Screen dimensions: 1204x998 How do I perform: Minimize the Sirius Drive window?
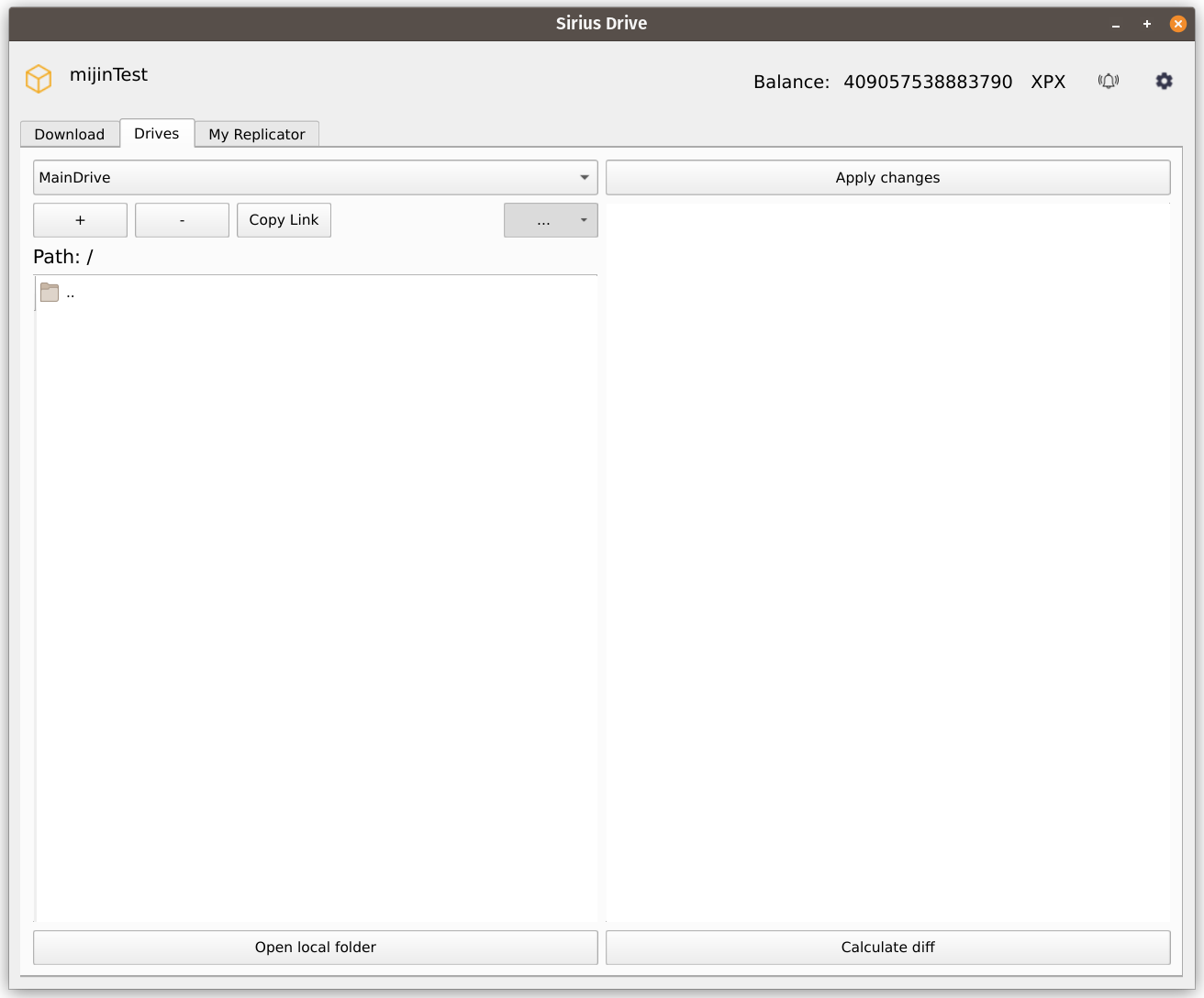click(1116, 24)
